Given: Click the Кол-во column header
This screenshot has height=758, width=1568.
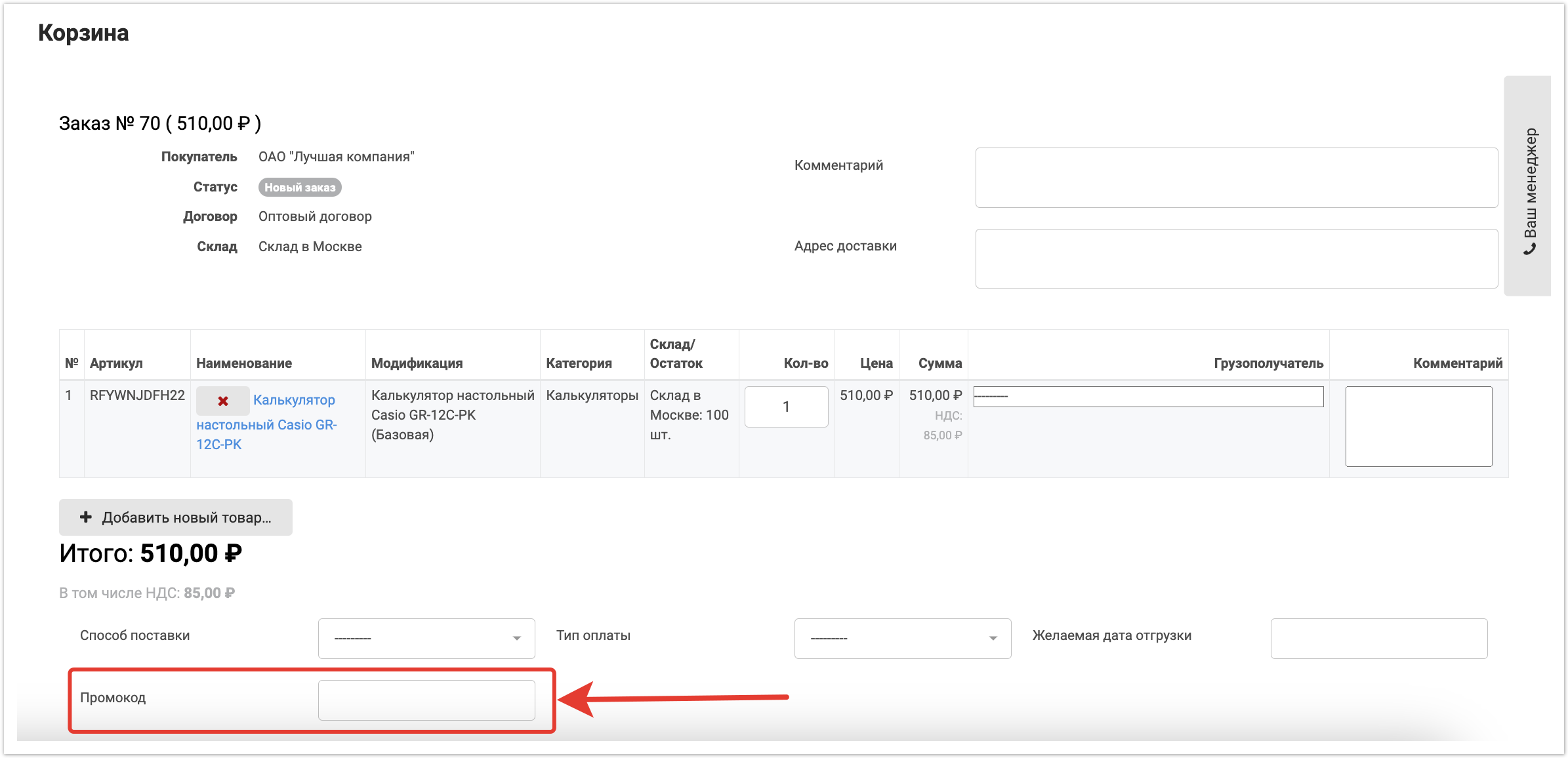Looking at the screenshot, I should (806, 363).
